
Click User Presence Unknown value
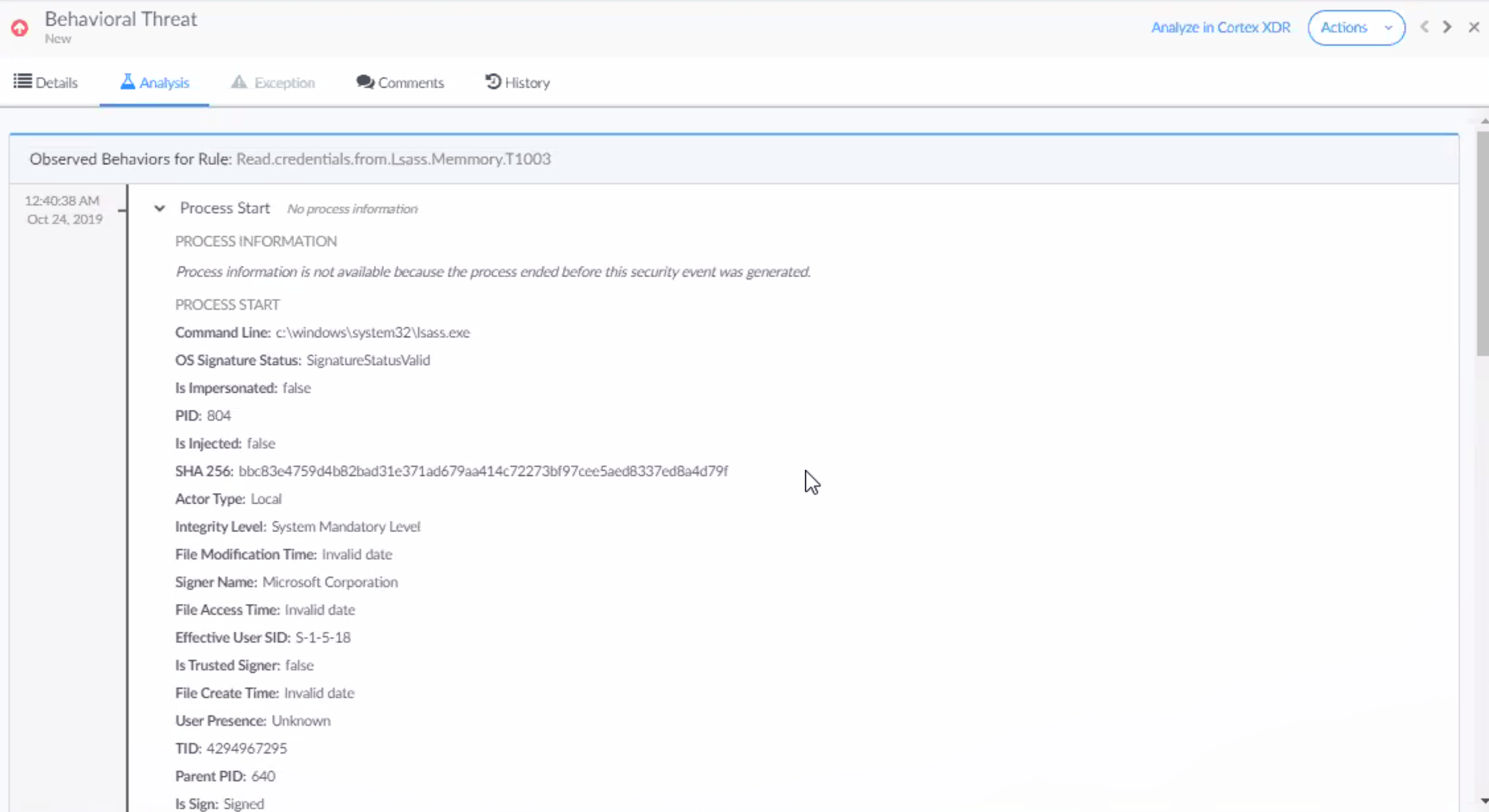pos(301,721)
